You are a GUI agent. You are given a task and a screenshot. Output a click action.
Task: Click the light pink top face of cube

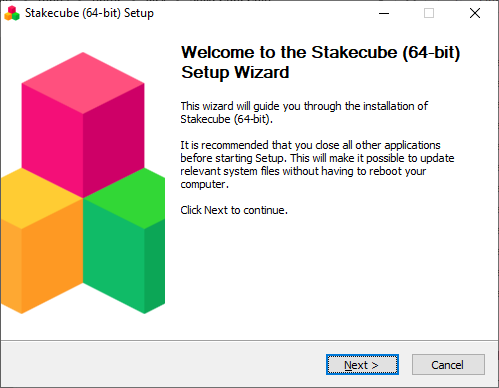coord(83,83)
